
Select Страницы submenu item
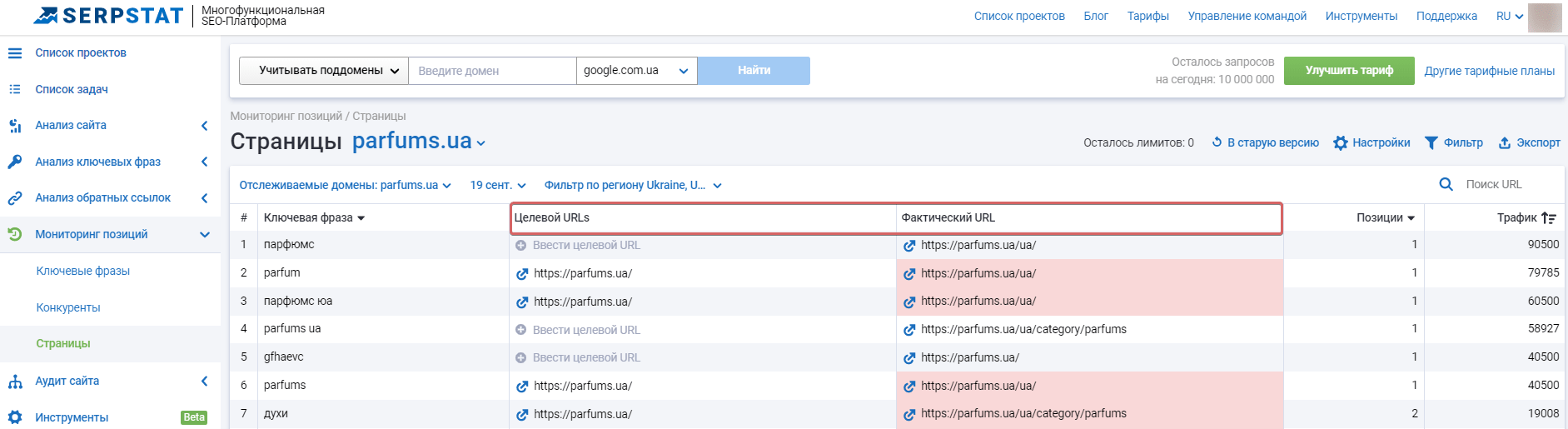[x=63, y=343]
